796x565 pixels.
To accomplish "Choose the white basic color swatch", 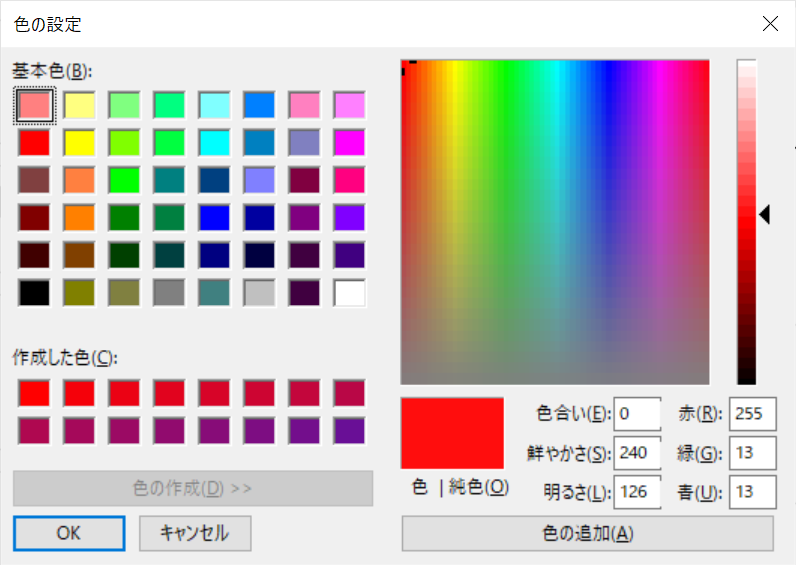I will [349, 293].
